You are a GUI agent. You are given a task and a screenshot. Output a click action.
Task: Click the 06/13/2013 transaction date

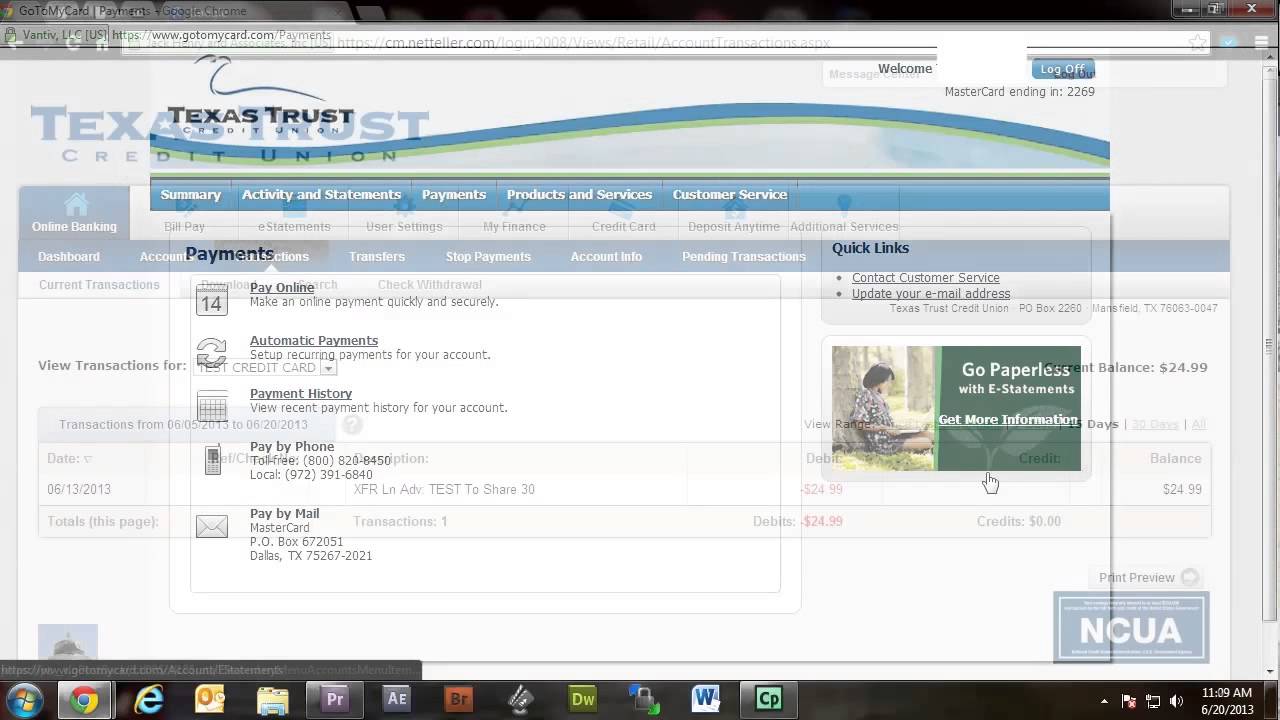pos(79,490)
